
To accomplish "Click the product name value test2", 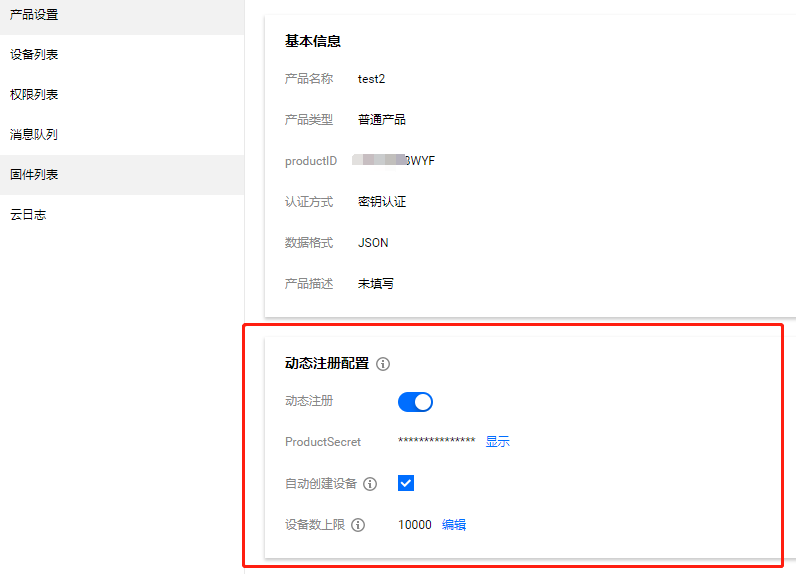I will tap(371, 79).
